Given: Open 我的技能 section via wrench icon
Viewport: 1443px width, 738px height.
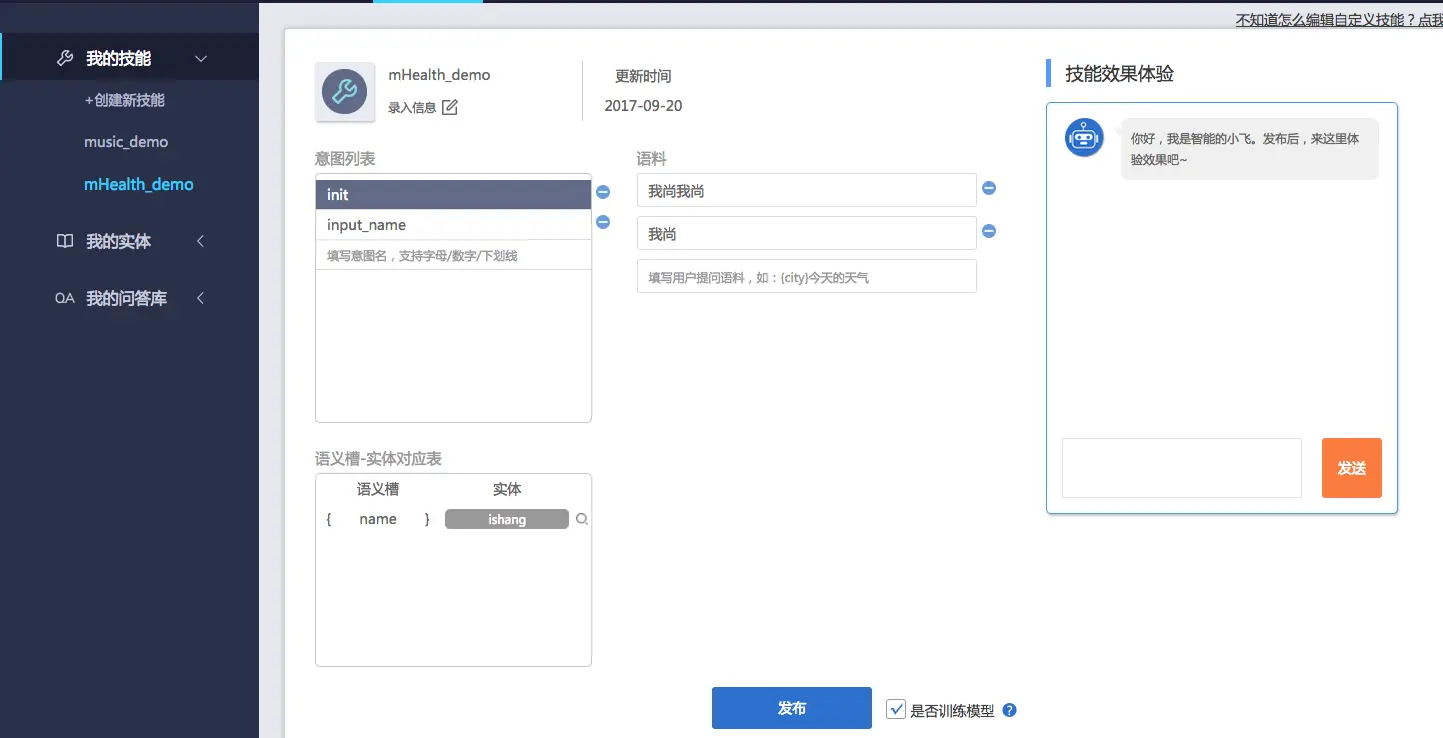Looking at the screenshot, I should click(65, 57).
